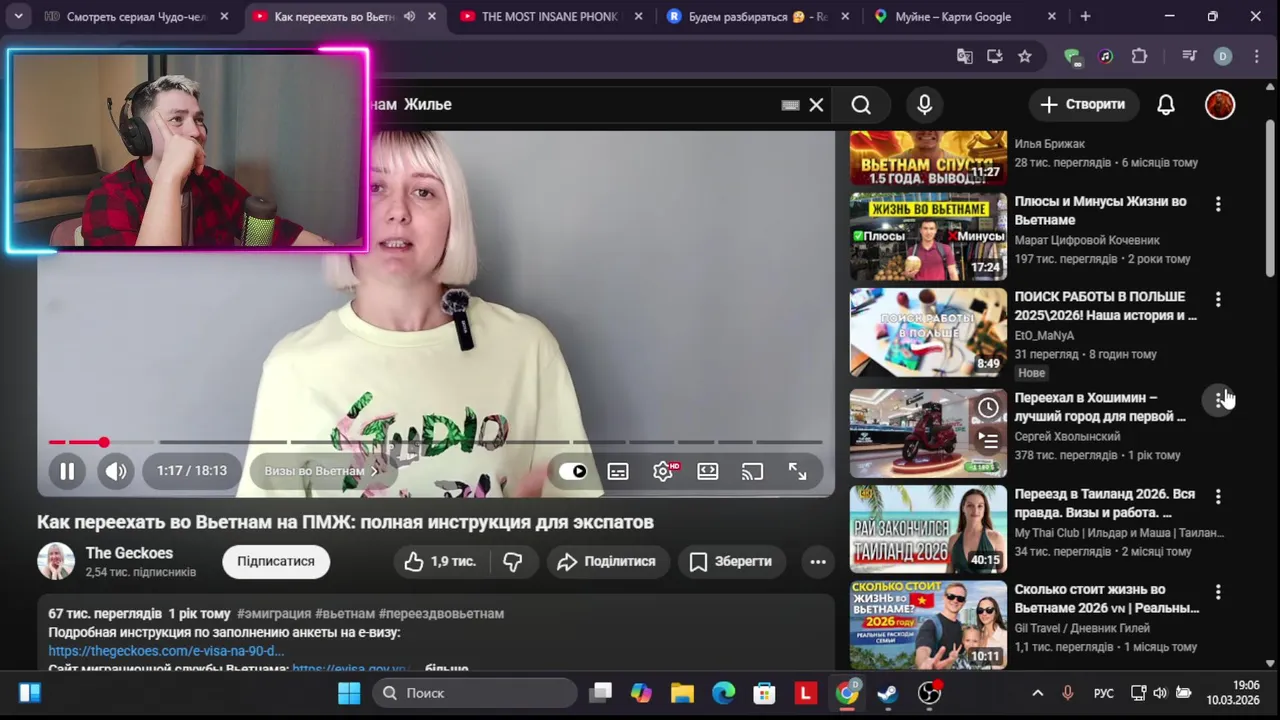
Task: Open YouTube account avatar menu
Action: pos(1220,104)
